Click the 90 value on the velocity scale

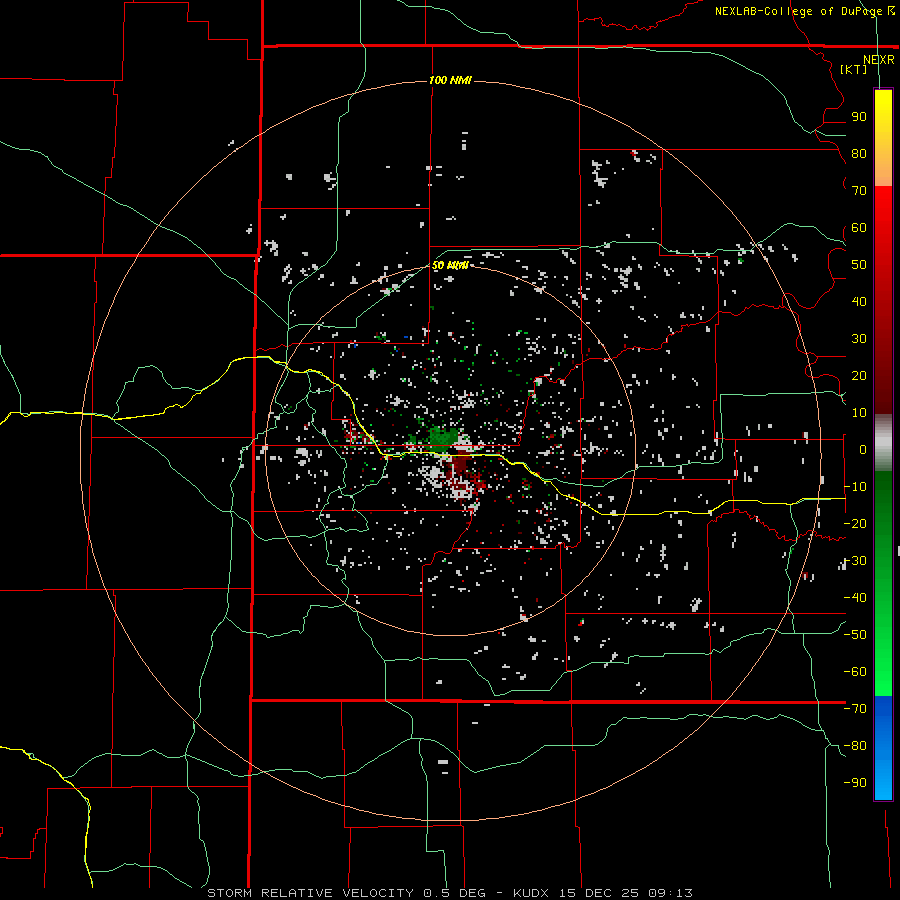[x=859, y=117]
